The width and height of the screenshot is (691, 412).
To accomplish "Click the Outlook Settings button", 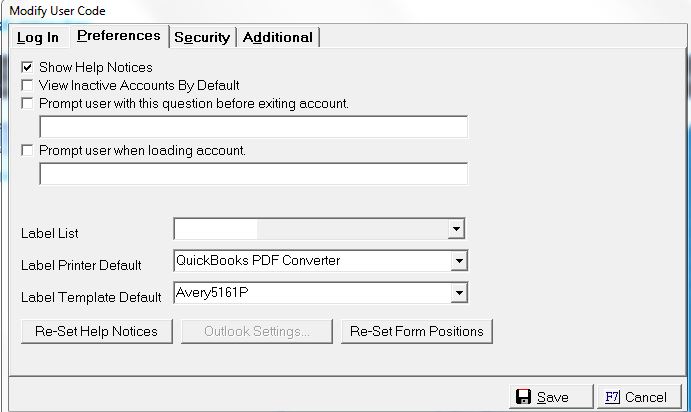I will coord(257,331).
